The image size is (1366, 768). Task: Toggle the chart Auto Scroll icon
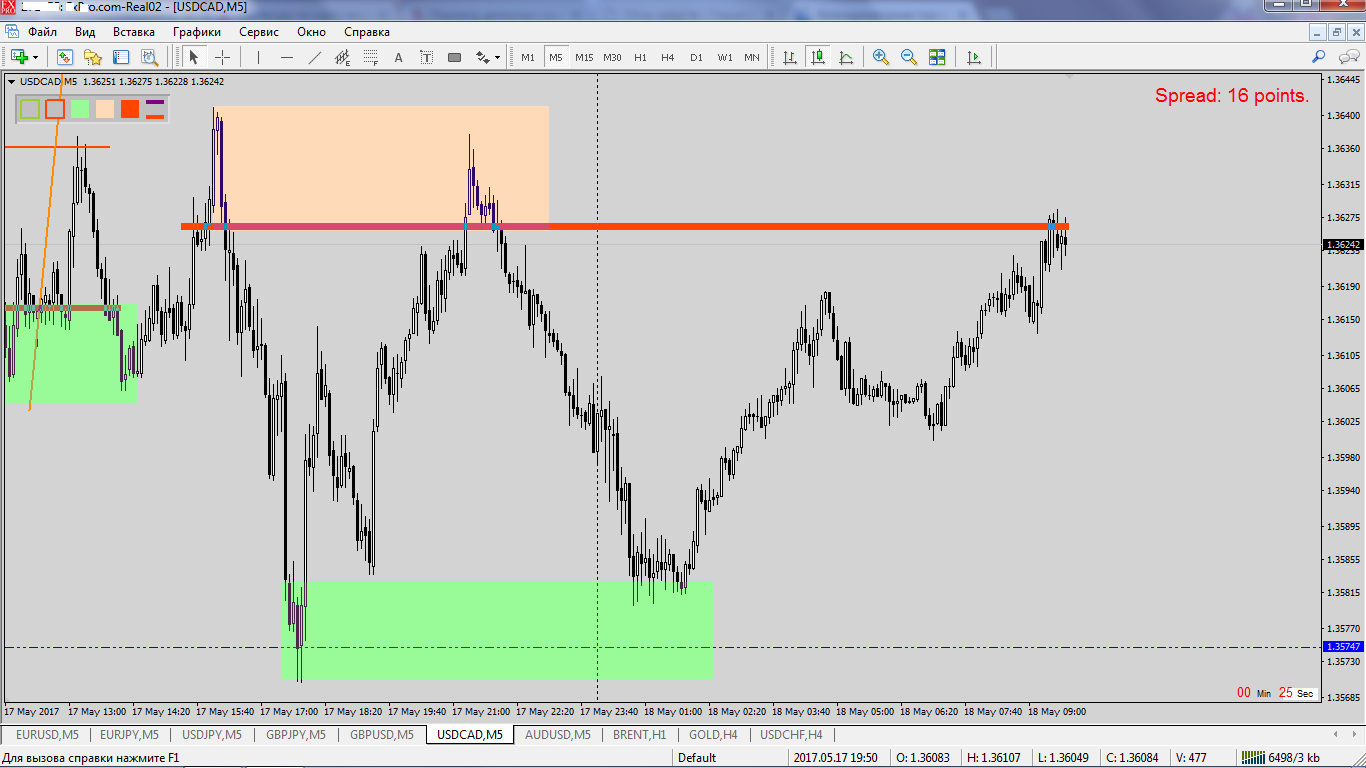tap(974, 57)
